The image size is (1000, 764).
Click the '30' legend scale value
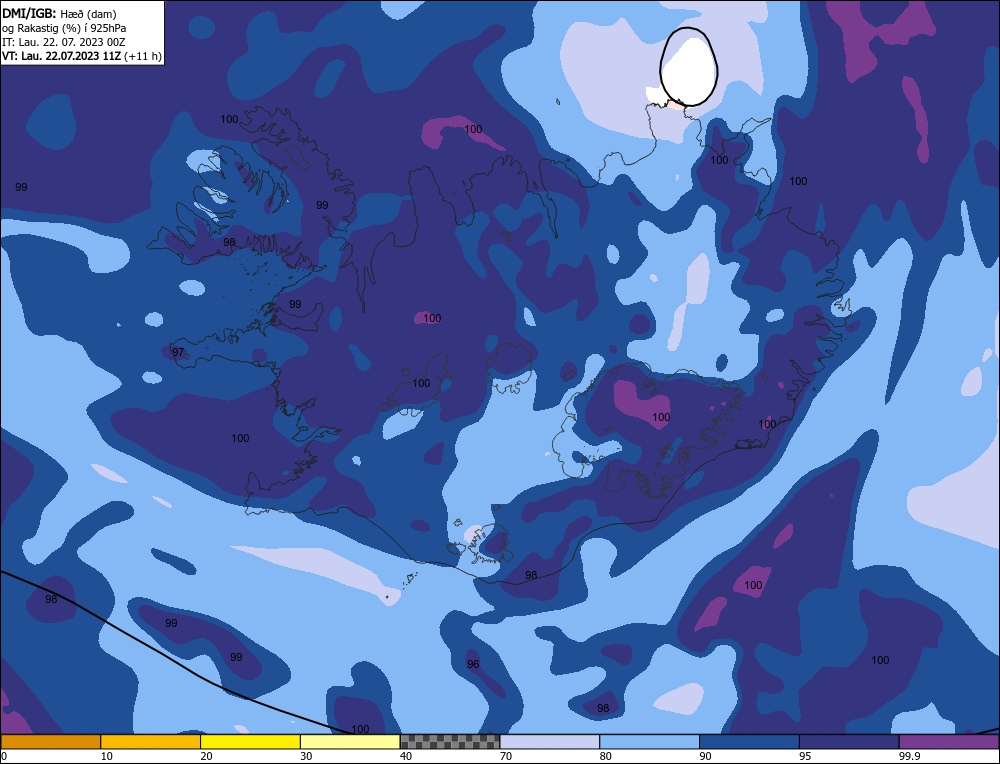pos(306,756)
